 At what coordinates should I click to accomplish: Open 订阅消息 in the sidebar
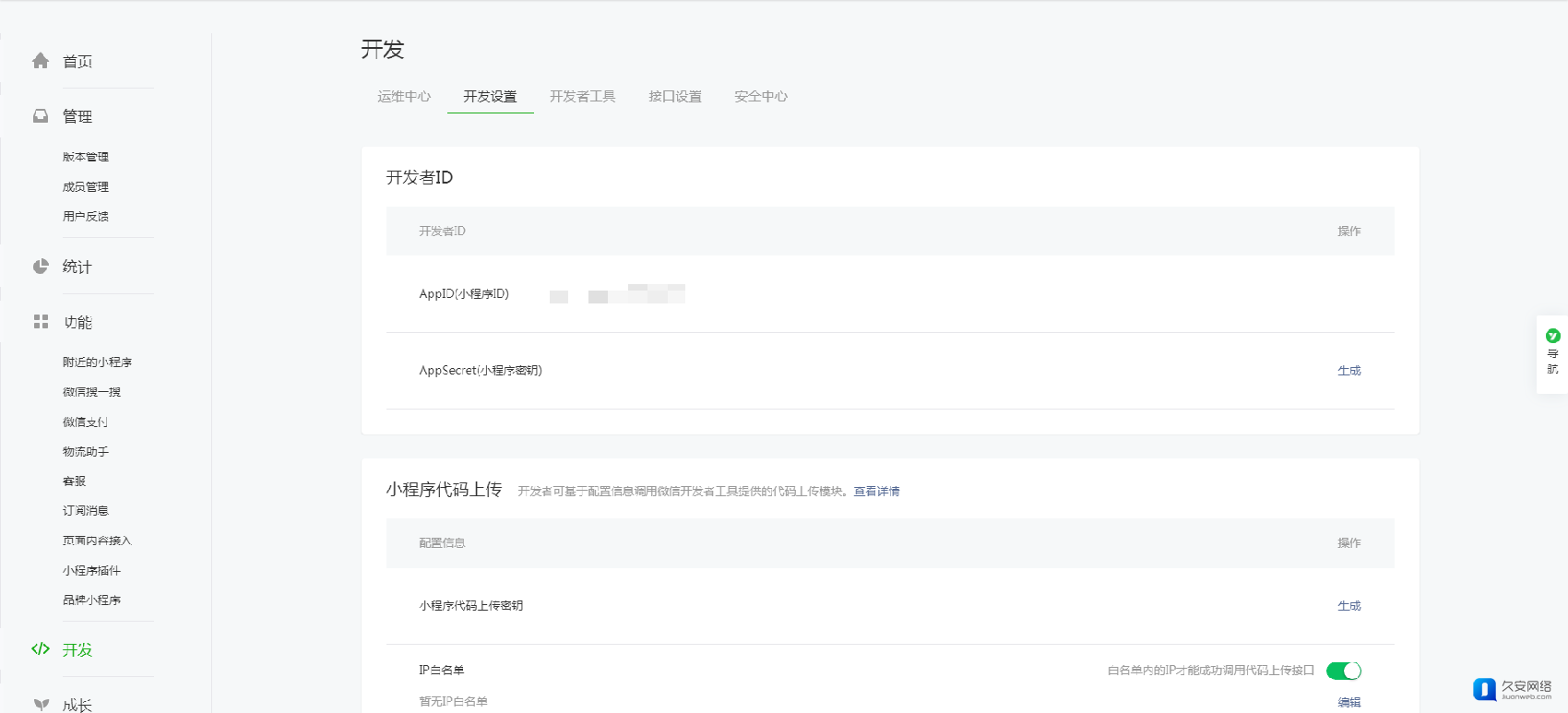86,511
